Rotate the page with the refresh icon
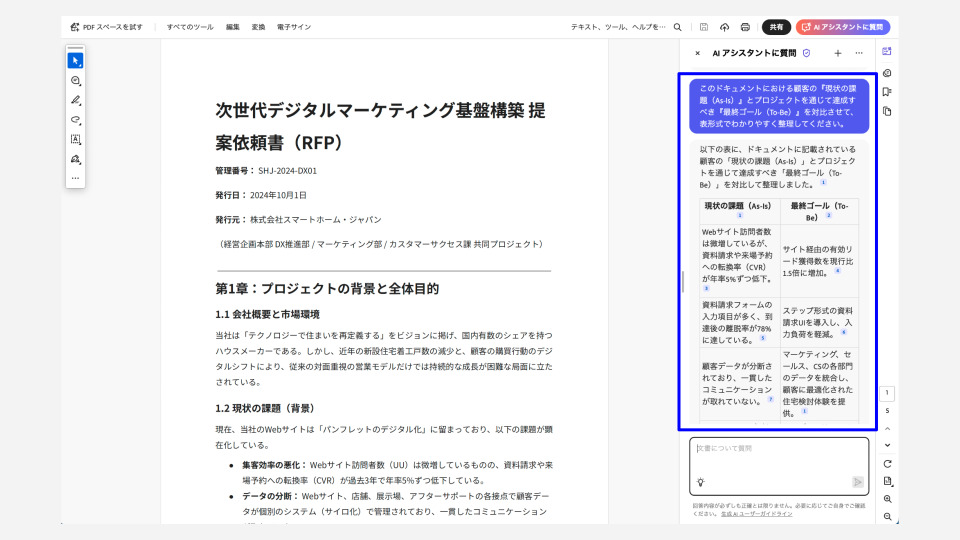Image resolution: width=960 pixels, height=540 pixels. point(887,463)
